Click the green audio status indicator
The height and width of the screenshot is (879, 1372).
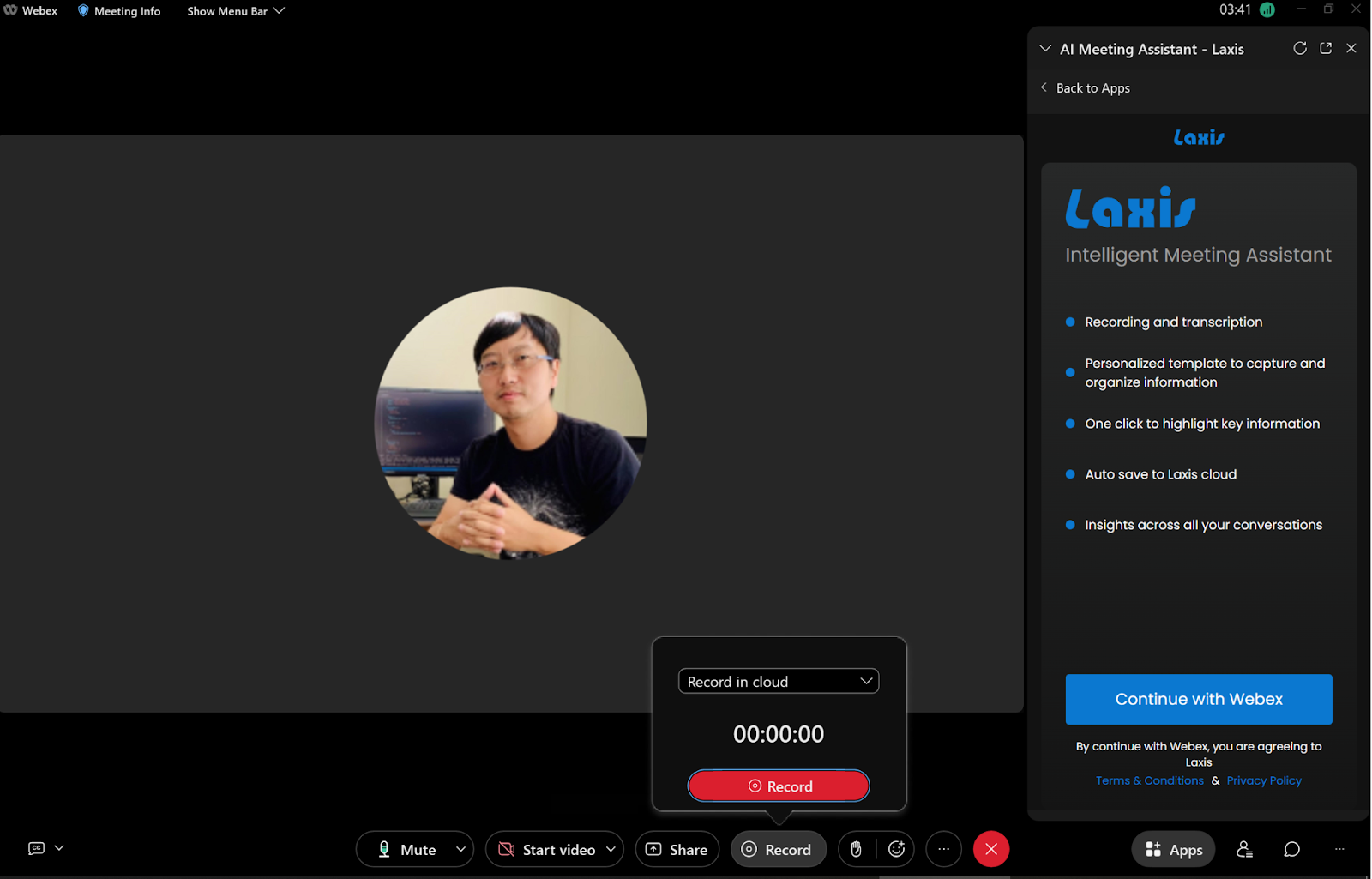tap(1267, 10)
